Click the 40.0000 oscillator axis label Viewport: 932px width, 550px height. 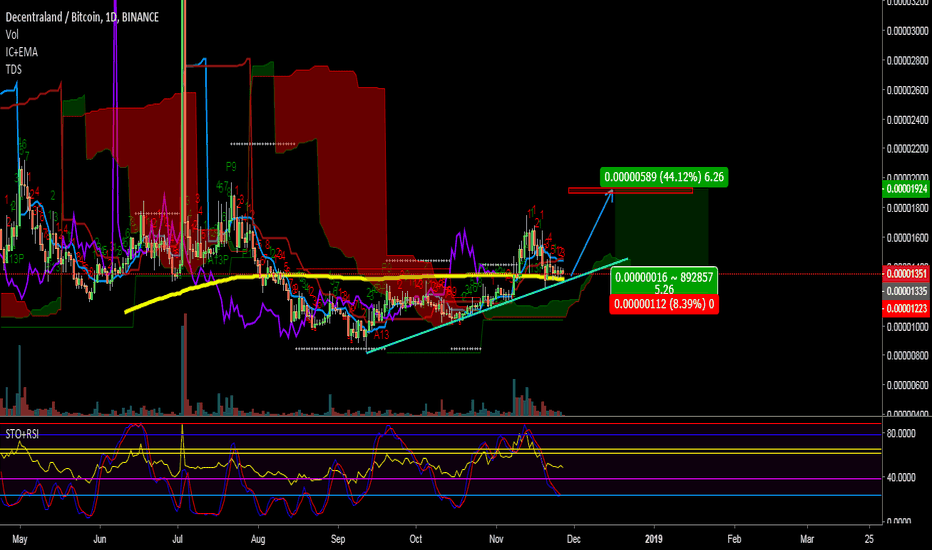point(901,477)
